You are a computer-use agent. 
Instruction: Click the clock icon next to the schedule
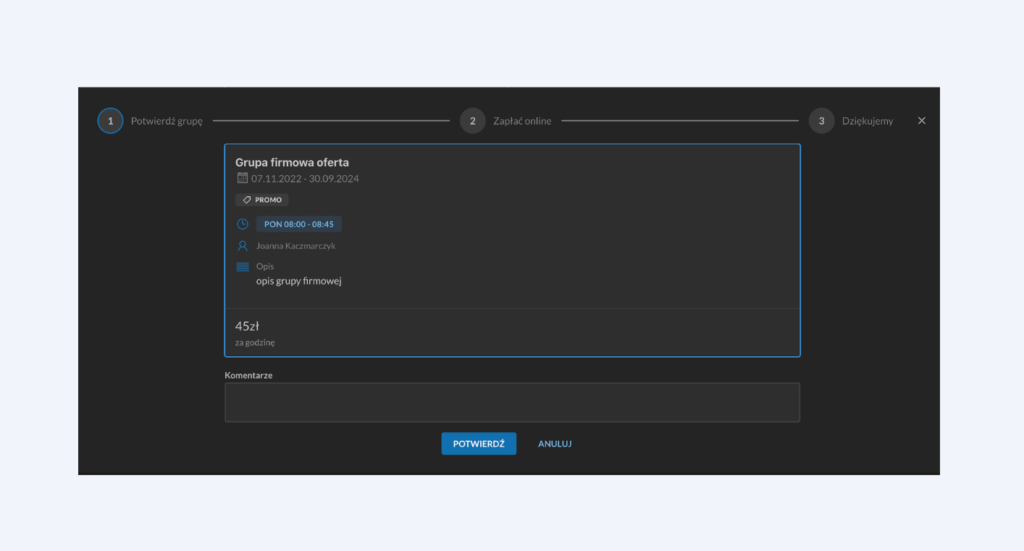[x=242, y=224]
